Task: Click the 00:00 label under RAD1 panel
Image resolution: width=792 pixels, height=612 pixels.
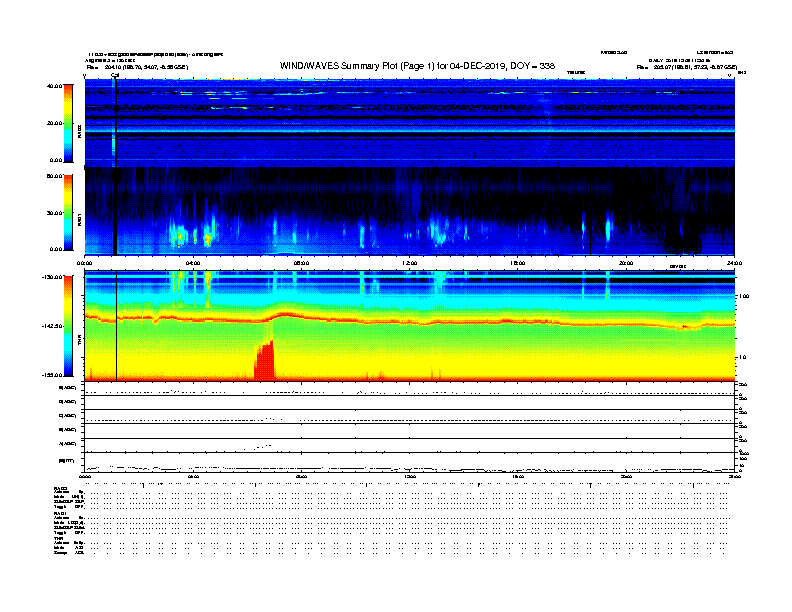Action: coord(85,263)
